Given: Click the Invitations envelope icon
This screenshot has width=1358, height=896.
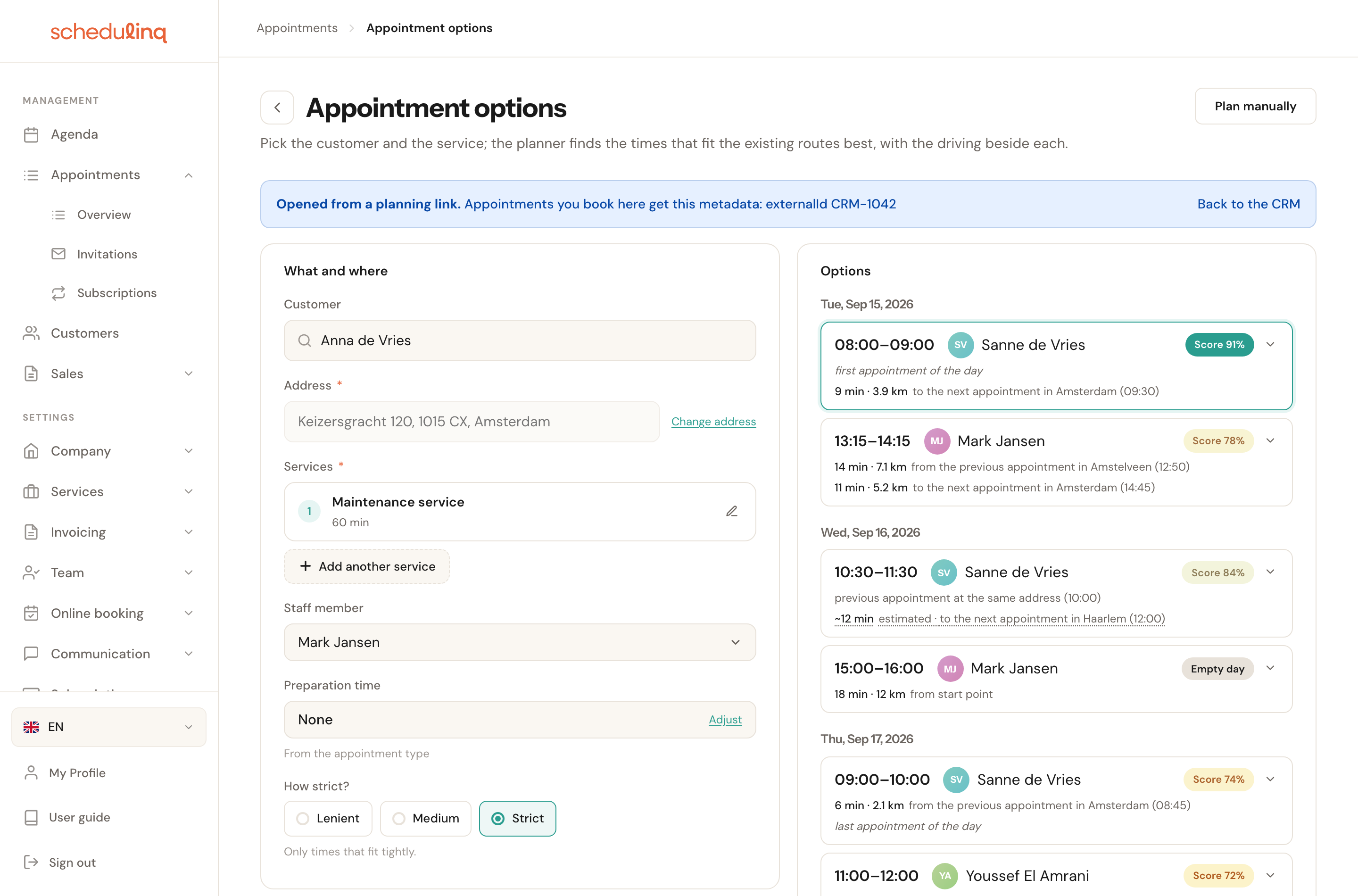Looking at the screenshot, I should click(x=58, y=254).
